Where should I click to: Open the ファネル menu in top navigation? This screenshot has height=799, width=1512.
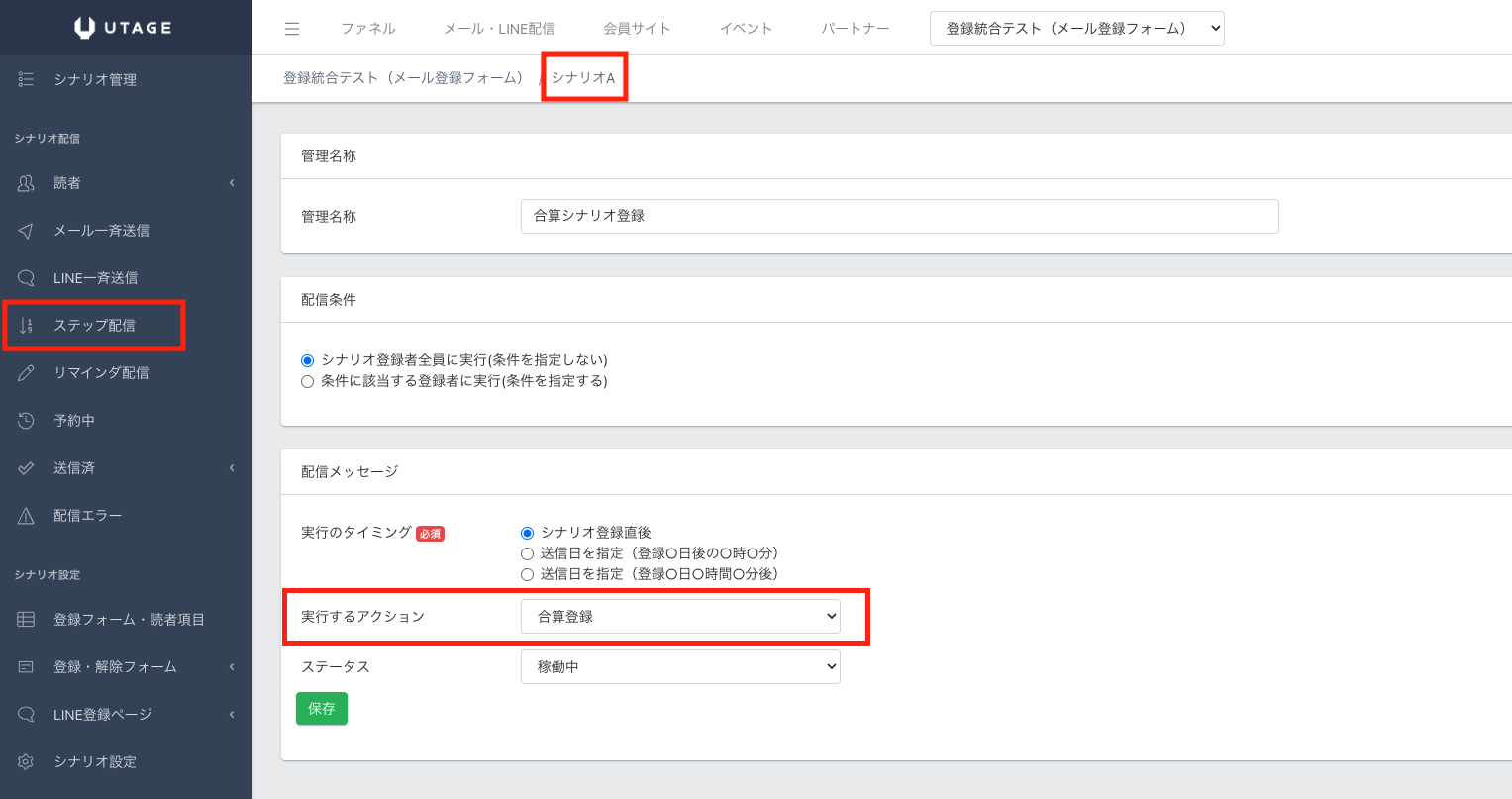368,29
